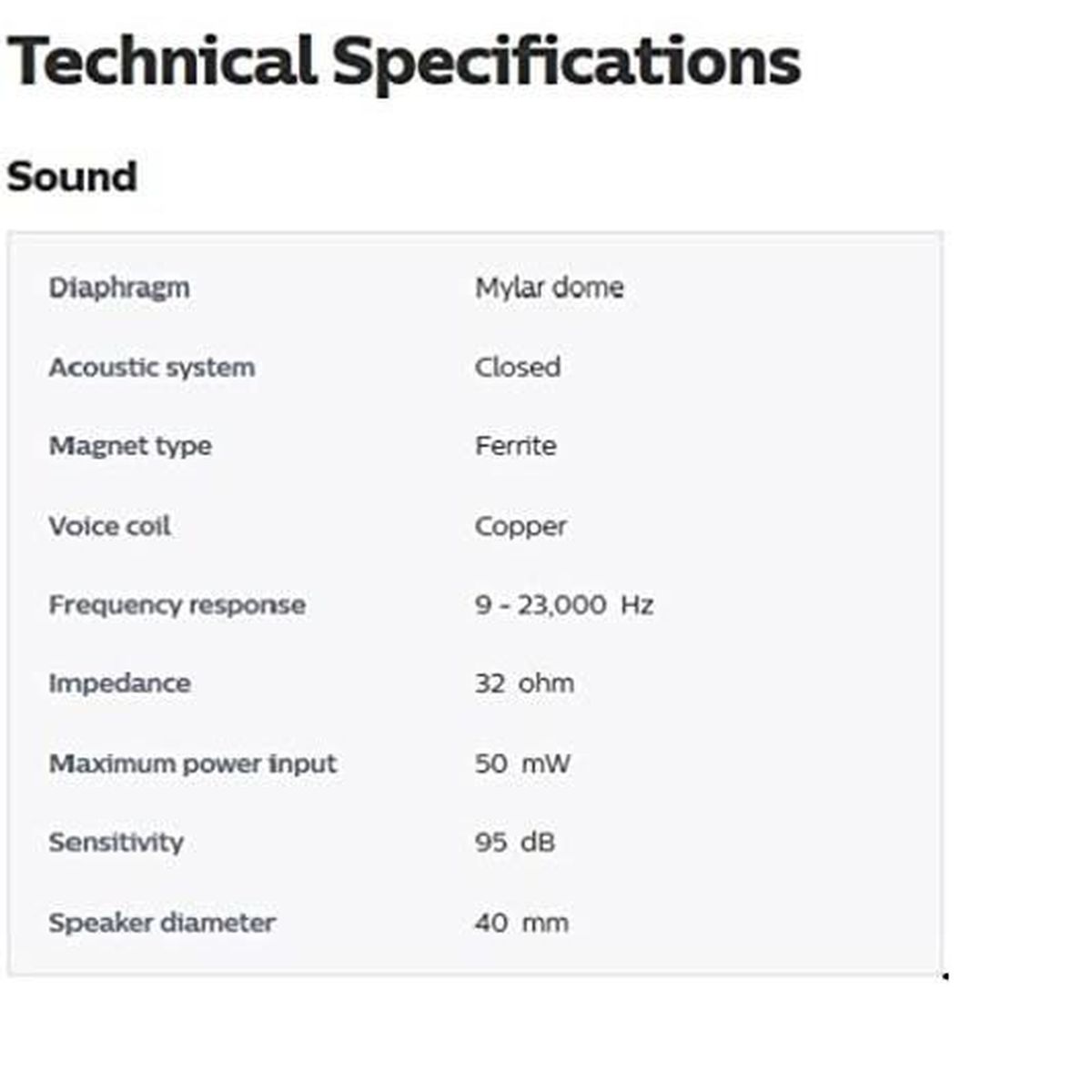1092x1092 pixels.
Task: Click the Closed value text
Action: [x=517, y=368]
